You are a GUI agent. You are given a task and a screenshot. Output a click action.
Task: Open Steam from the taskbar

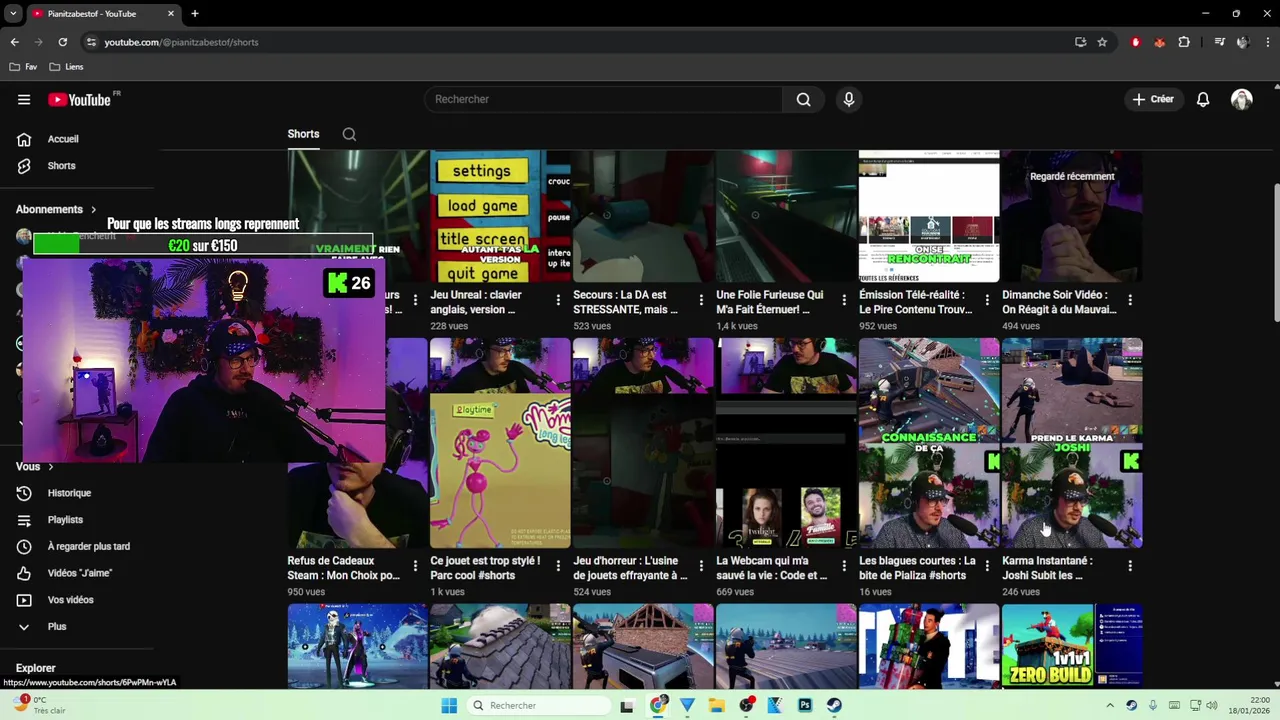[834, 705]
